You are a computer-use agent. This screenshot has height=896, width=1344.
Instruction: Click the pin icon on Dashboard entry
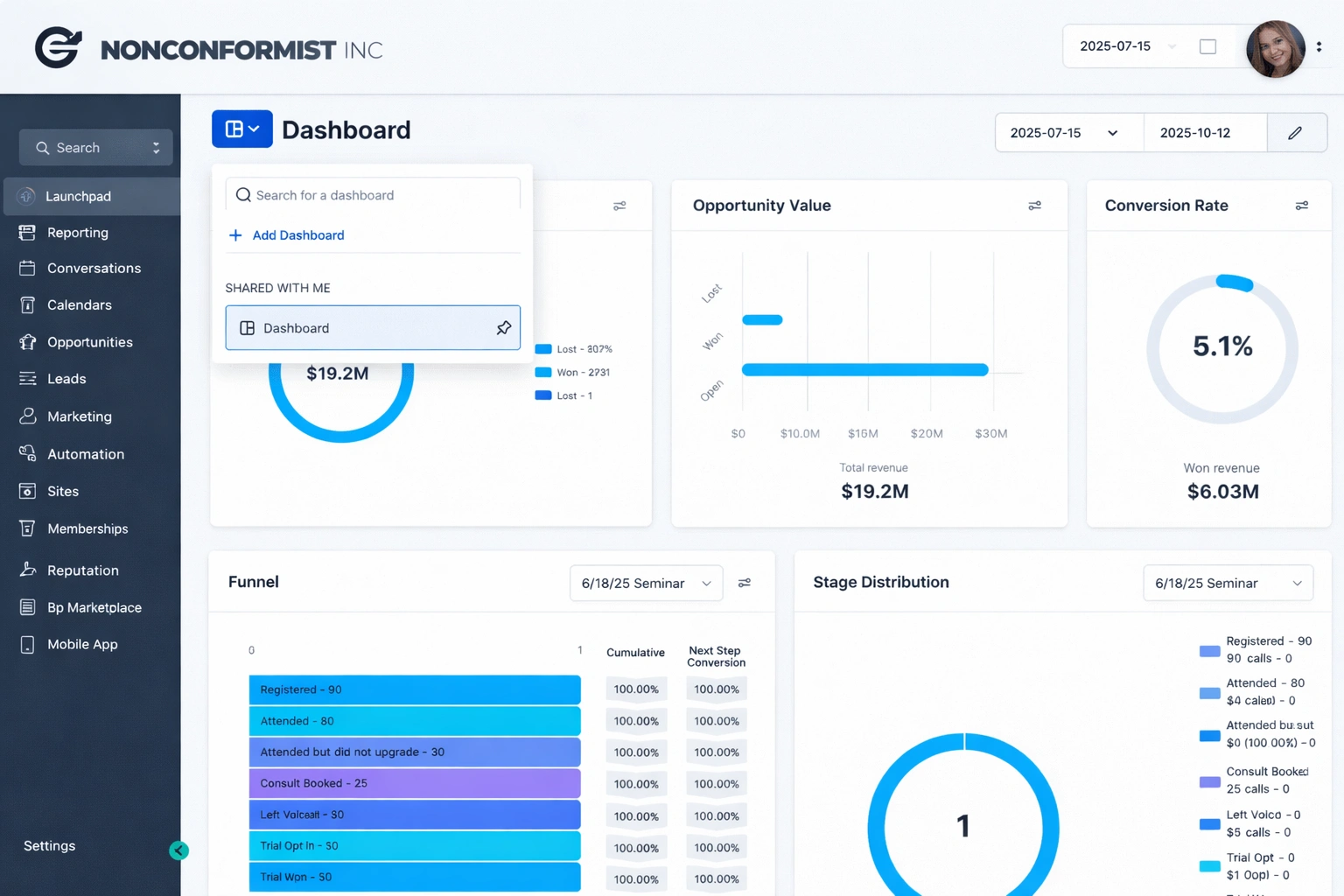[x=503, y=328]
